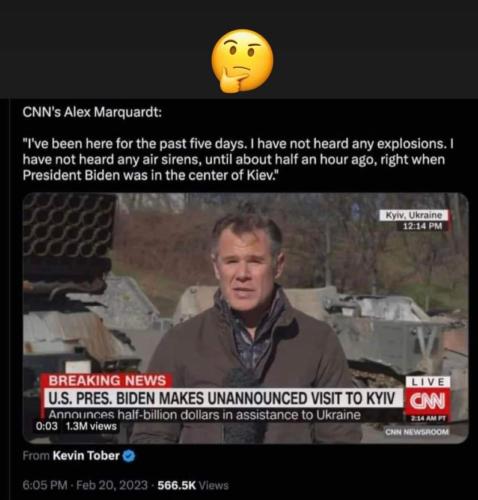Click the 1.3M views video label
This screenshot has width=478, height=500.
pyautogui.click(x=91, y=426)
